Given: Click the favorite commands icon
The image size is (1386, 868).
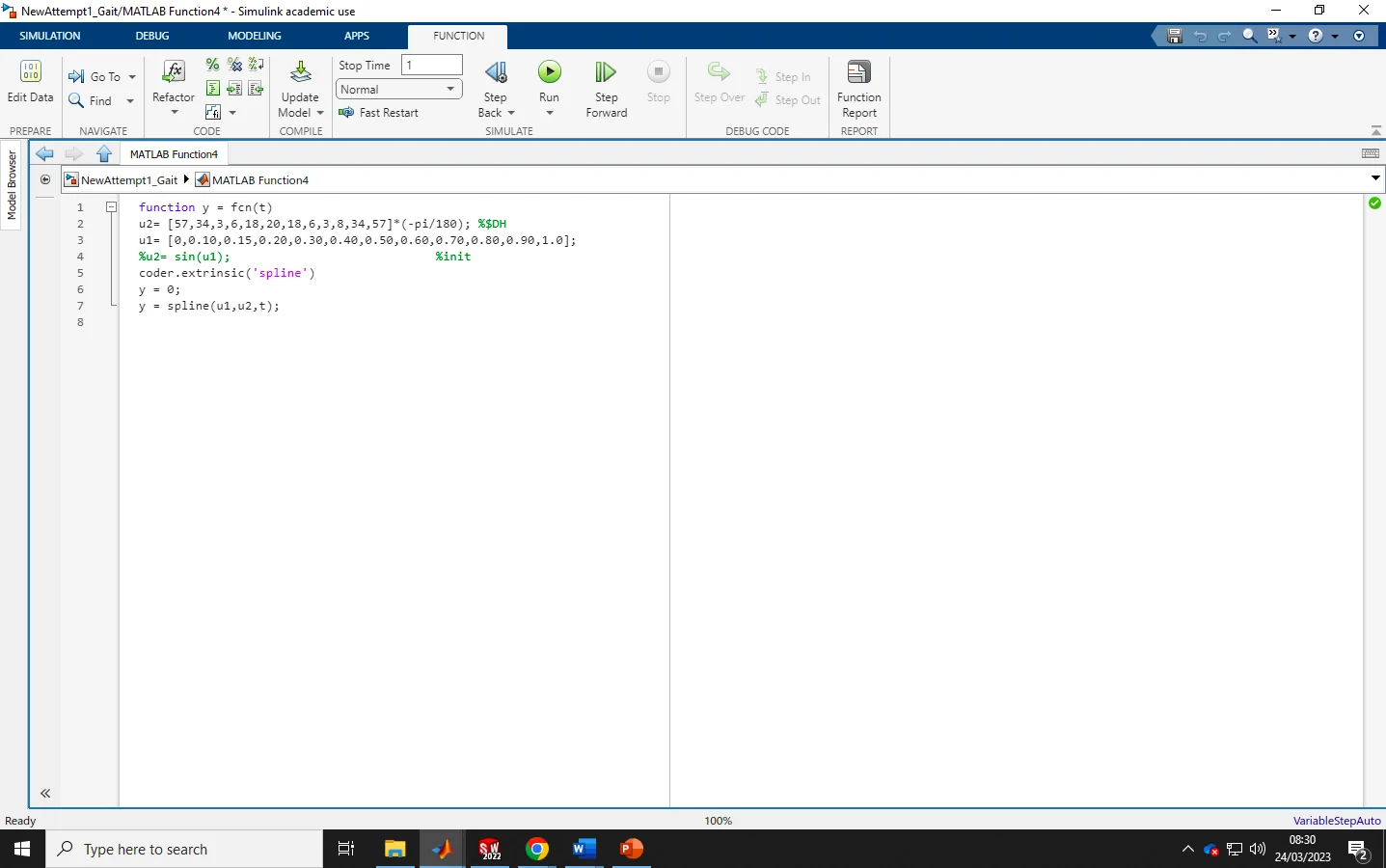Looking at the screenshot, I should [x=1274, y=36].
